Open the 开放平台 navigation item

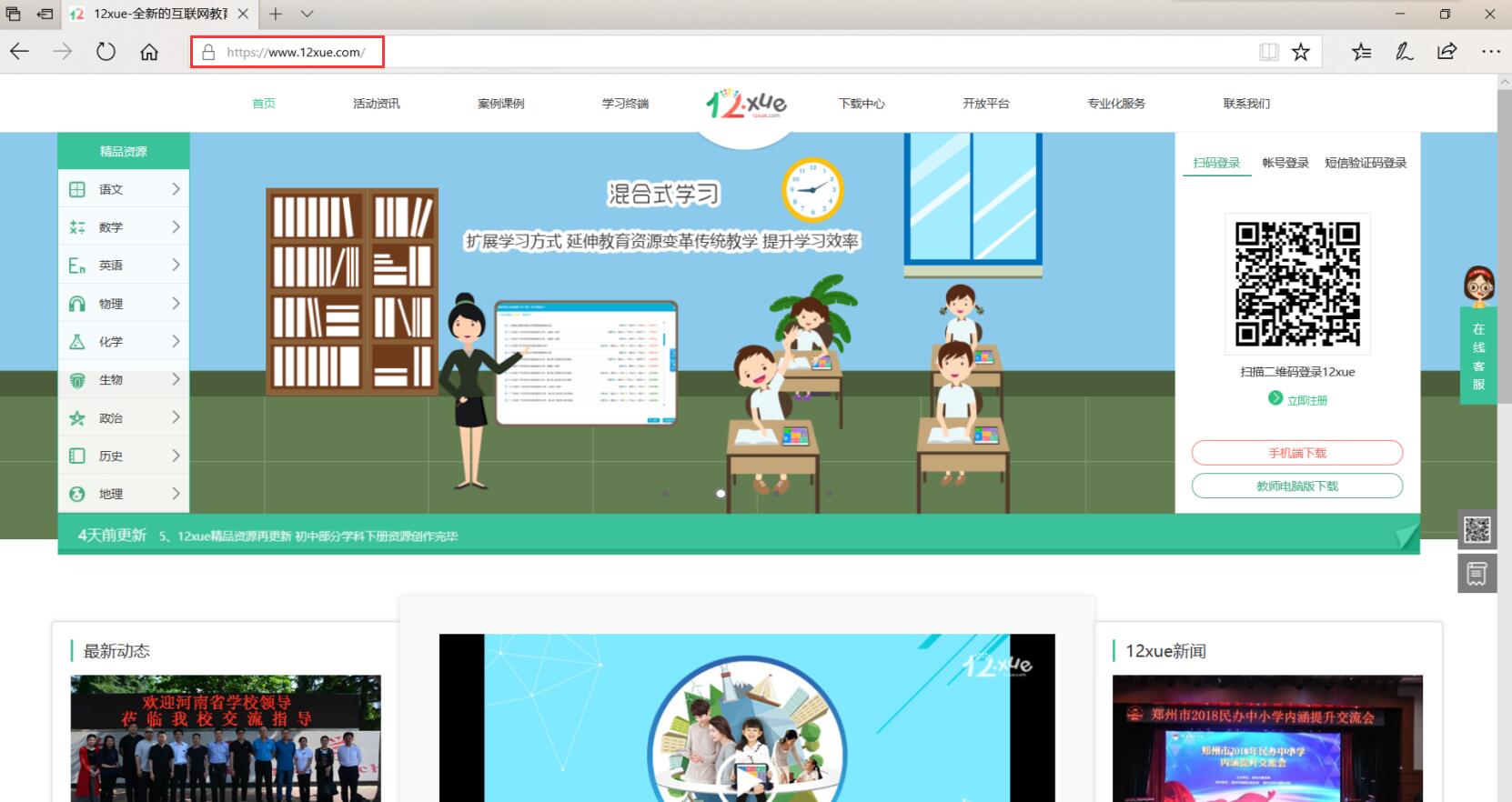(x=986, y=104)
